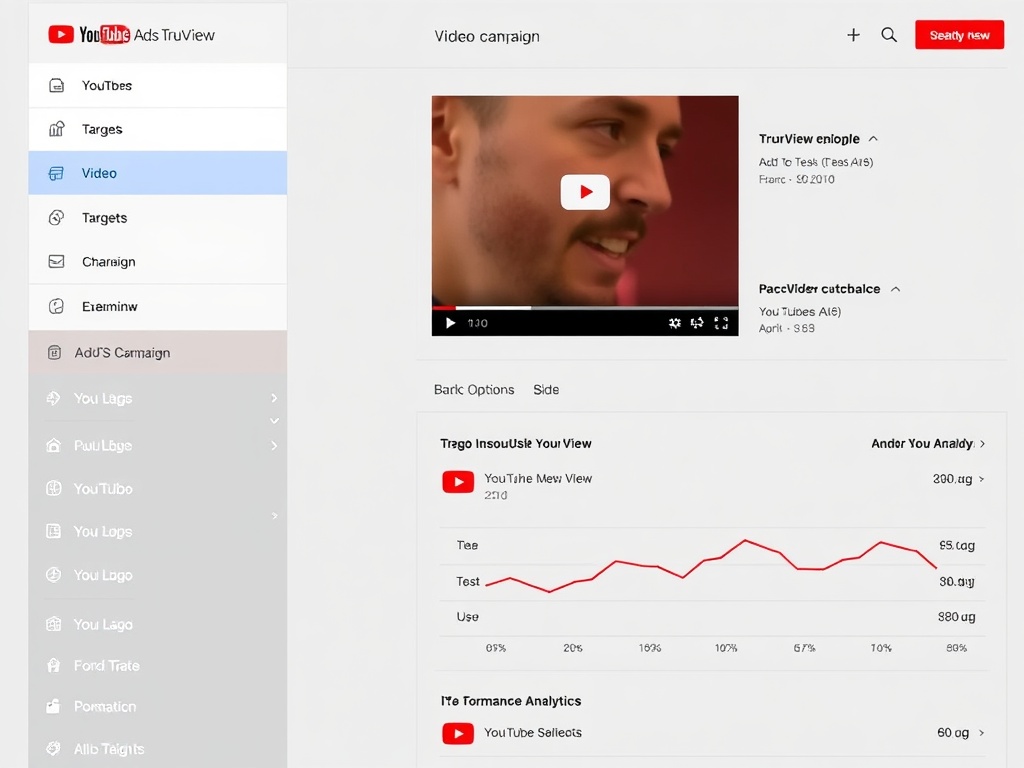Screen dimensions: 1024x768
Task: Open video settings gear icon
Action: pos(675,323)
